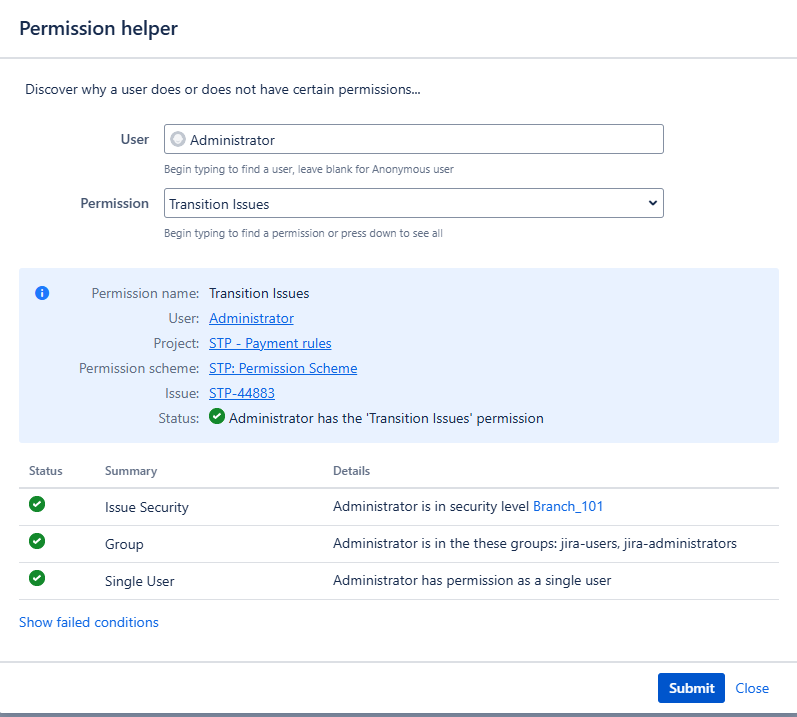797x717 pixels.
Task: Click the Group summary cell
Action: click(x=124, y=544)
